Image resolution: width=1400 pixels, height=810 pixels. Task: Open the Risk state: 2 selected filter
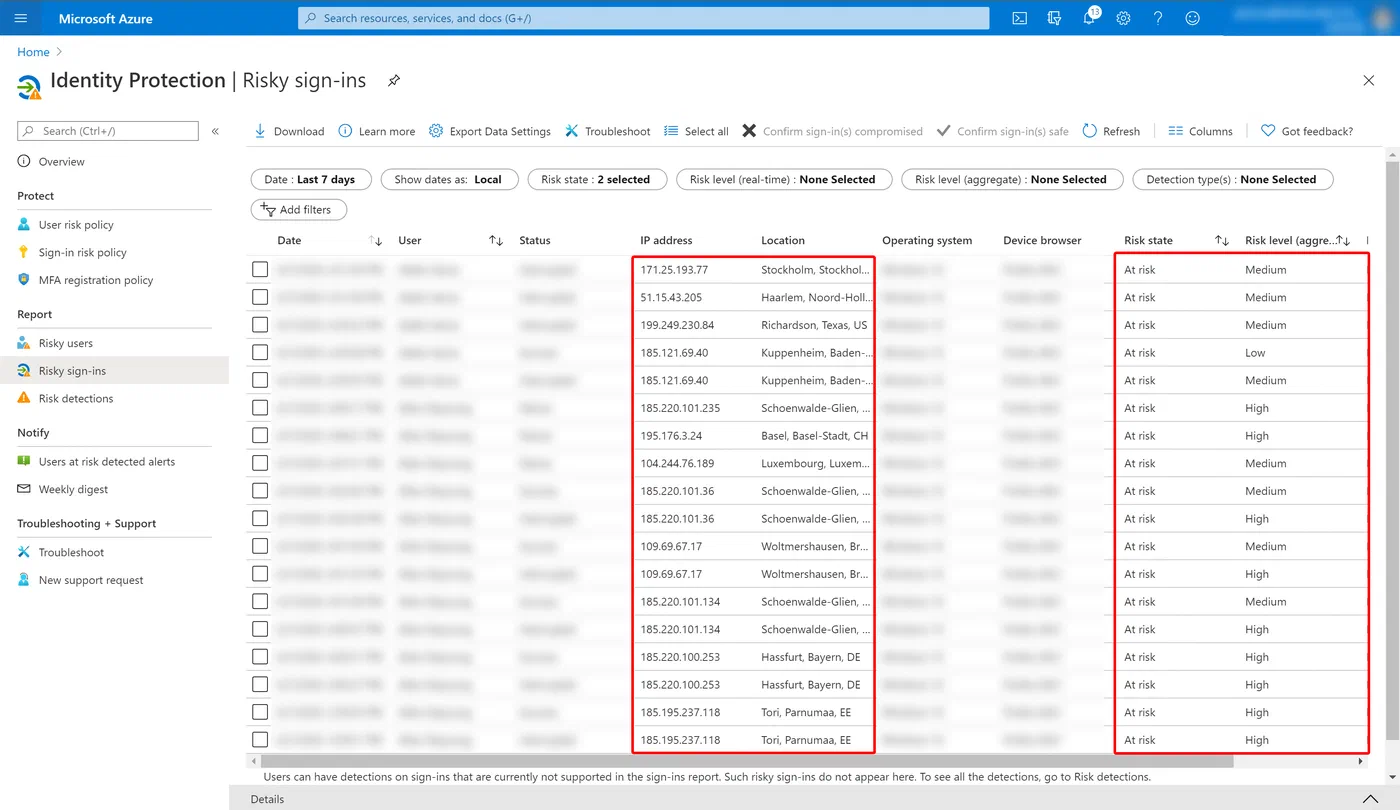596,180
